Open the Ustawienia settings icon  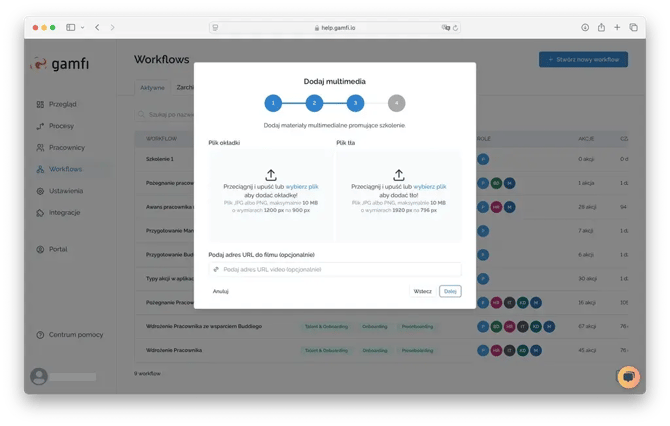point(40,191)
